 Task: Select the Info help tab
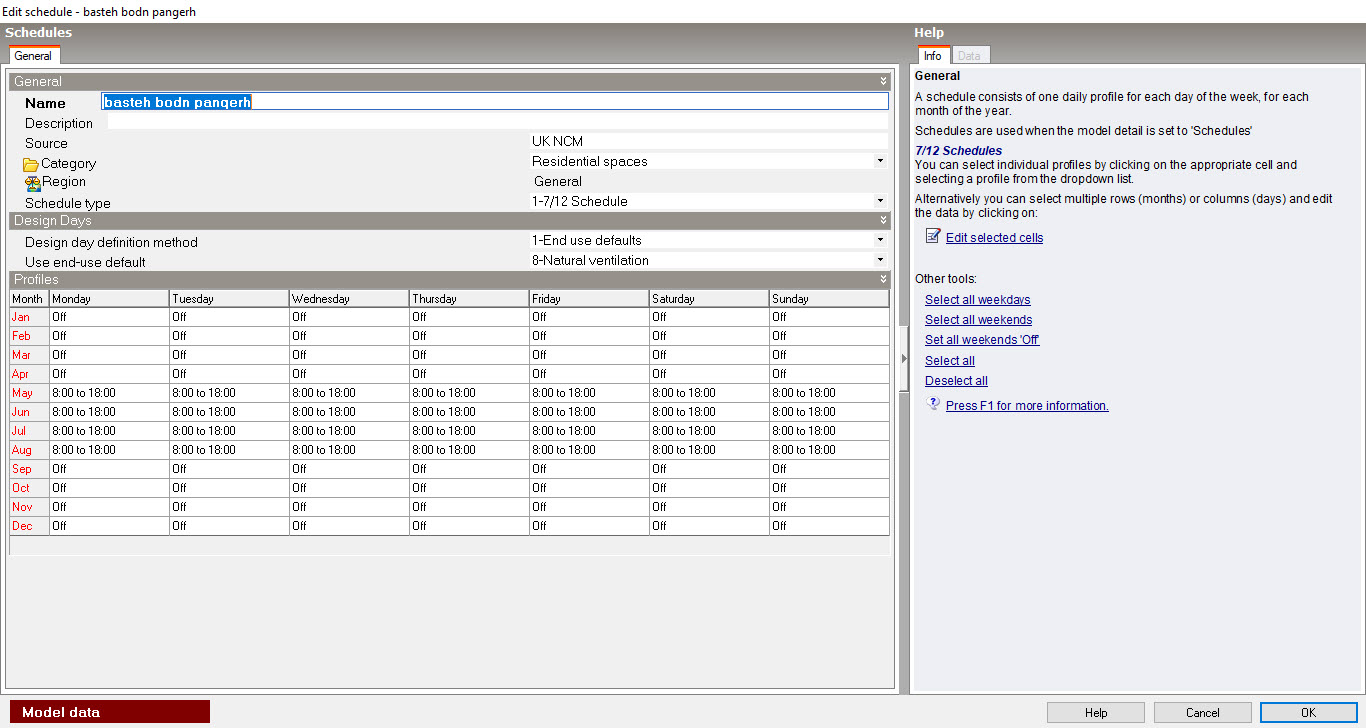tap(932, 56)
